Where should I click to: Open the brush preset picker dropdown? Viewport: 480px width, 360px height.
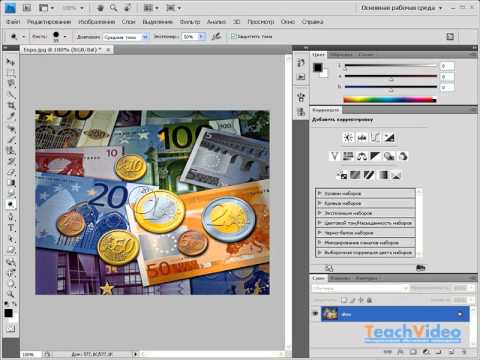[x=65, y=36]
